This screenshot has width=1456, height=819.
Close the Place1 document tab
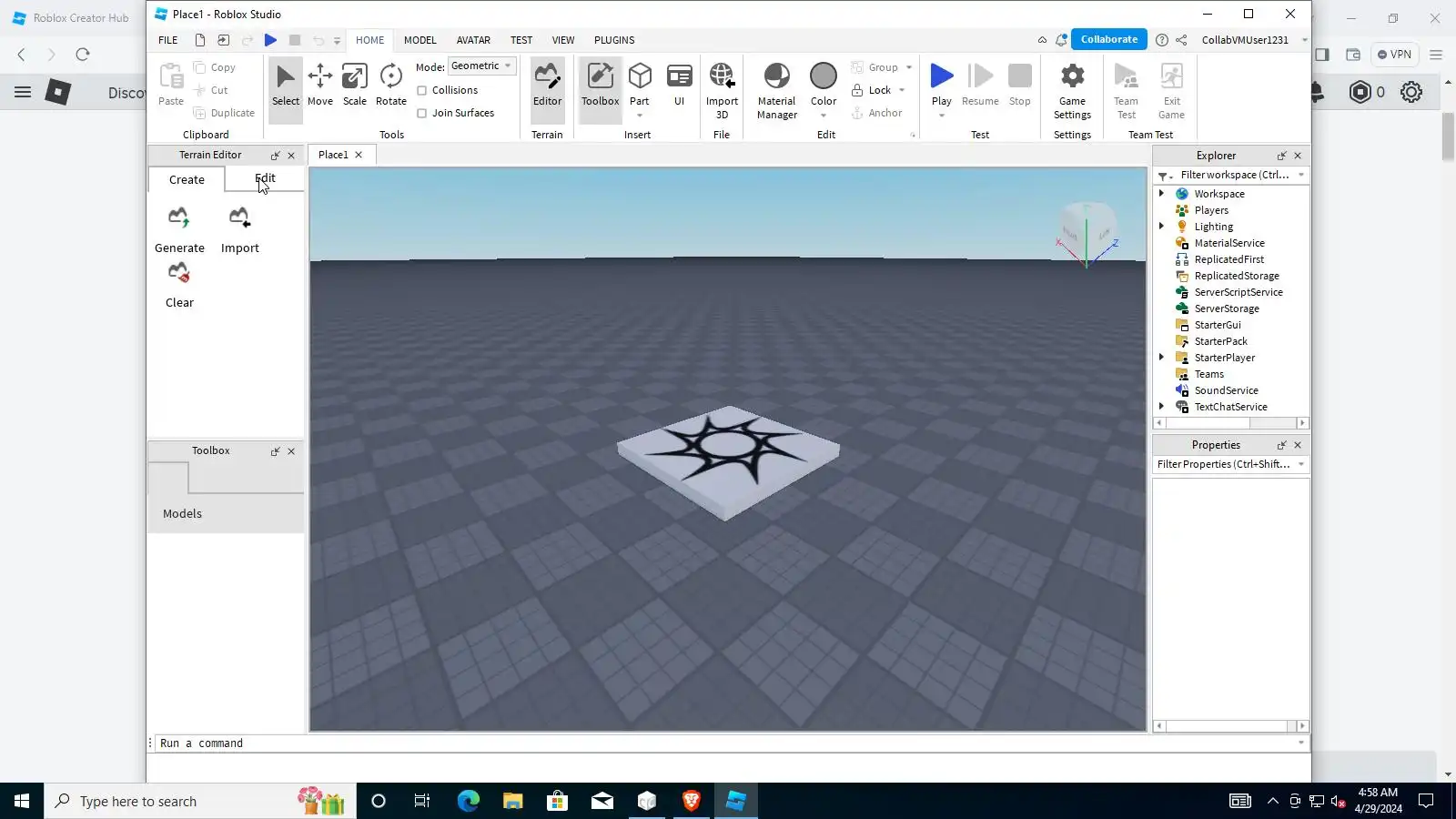pyautogui.click(x=359, y=155)
